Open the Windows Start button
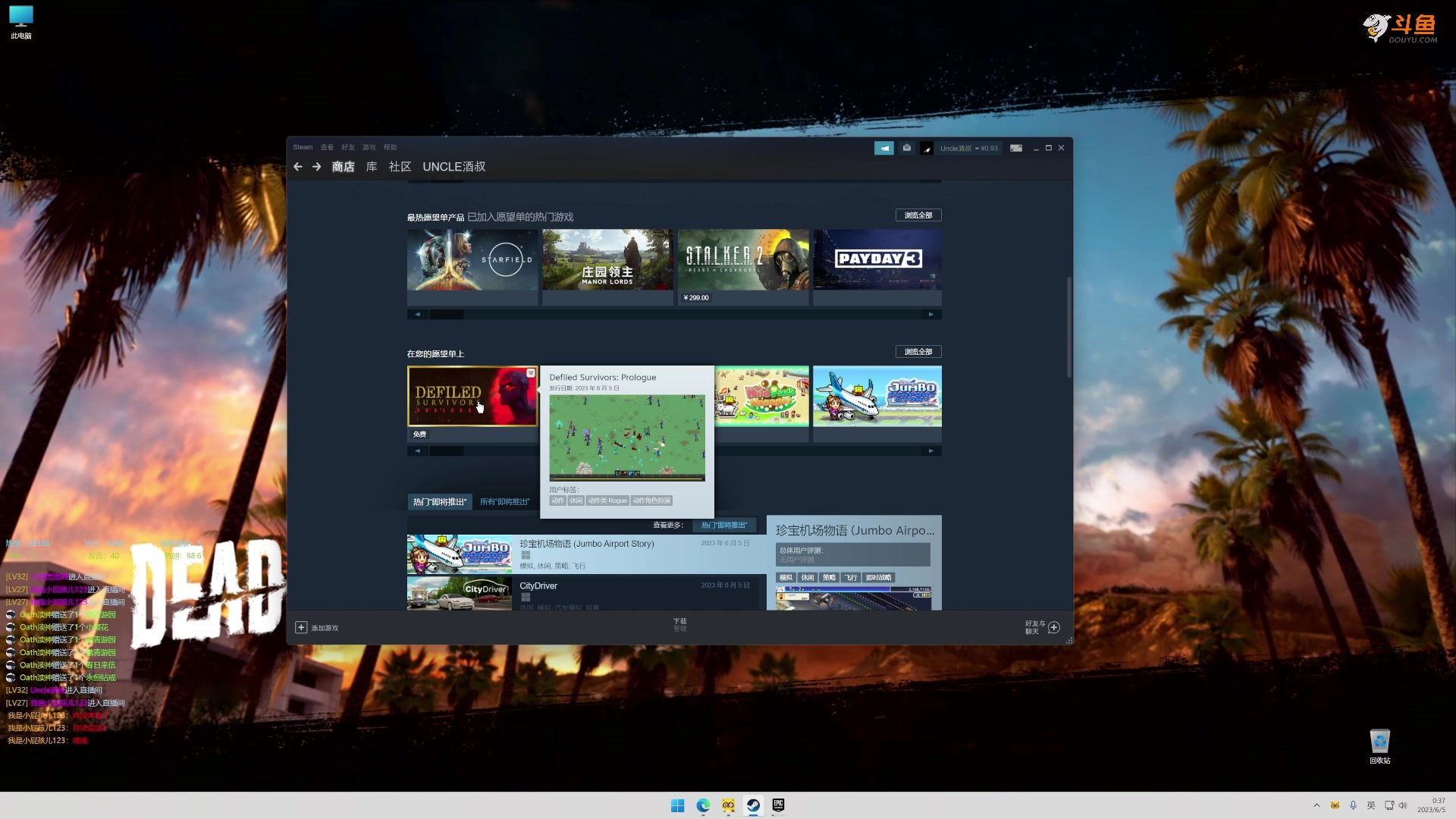This screenshot has width=1456, height=819. coord(678,805)
